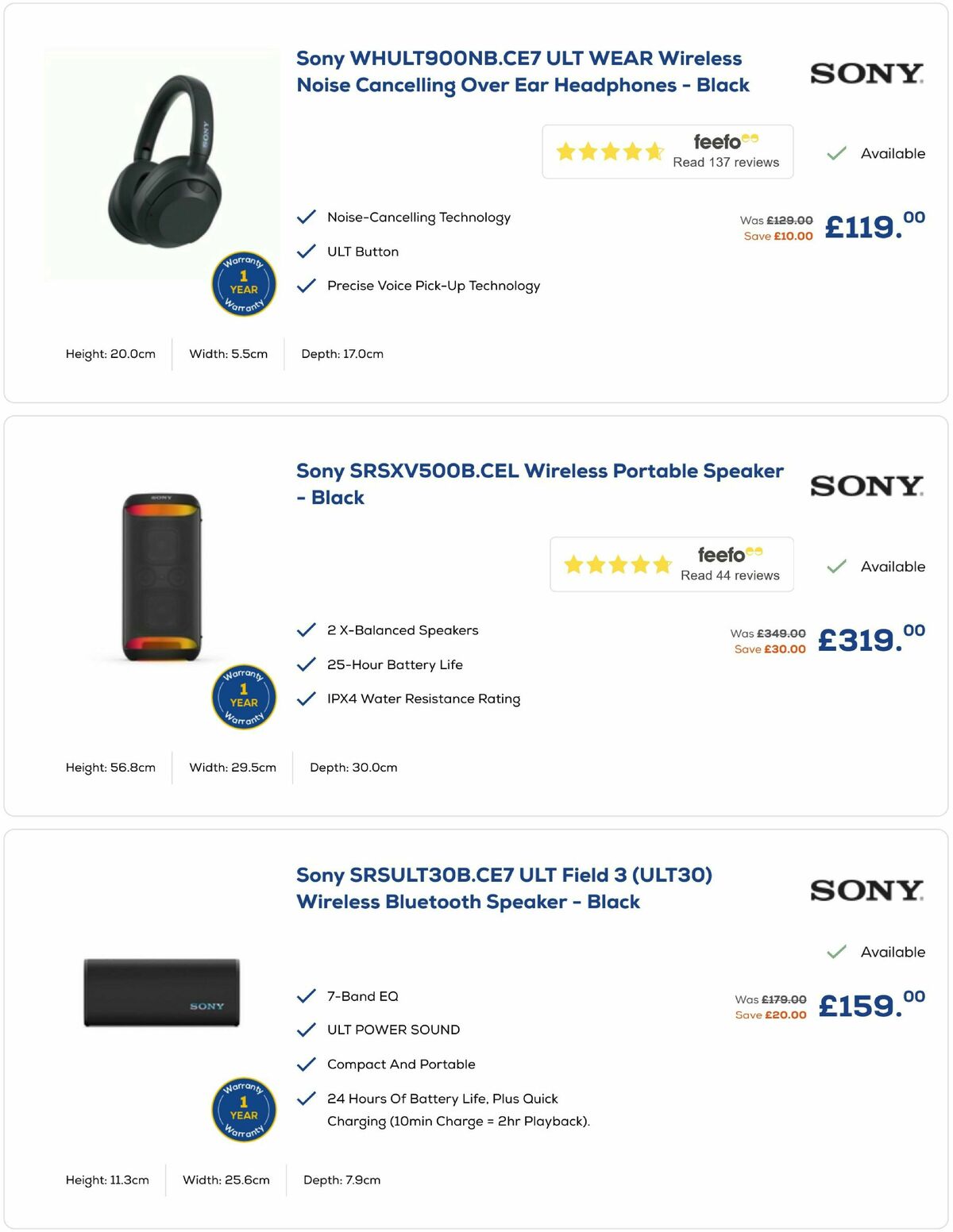
Task: Open Read 137 reviews for the headphones
Action: pos(724,162)
